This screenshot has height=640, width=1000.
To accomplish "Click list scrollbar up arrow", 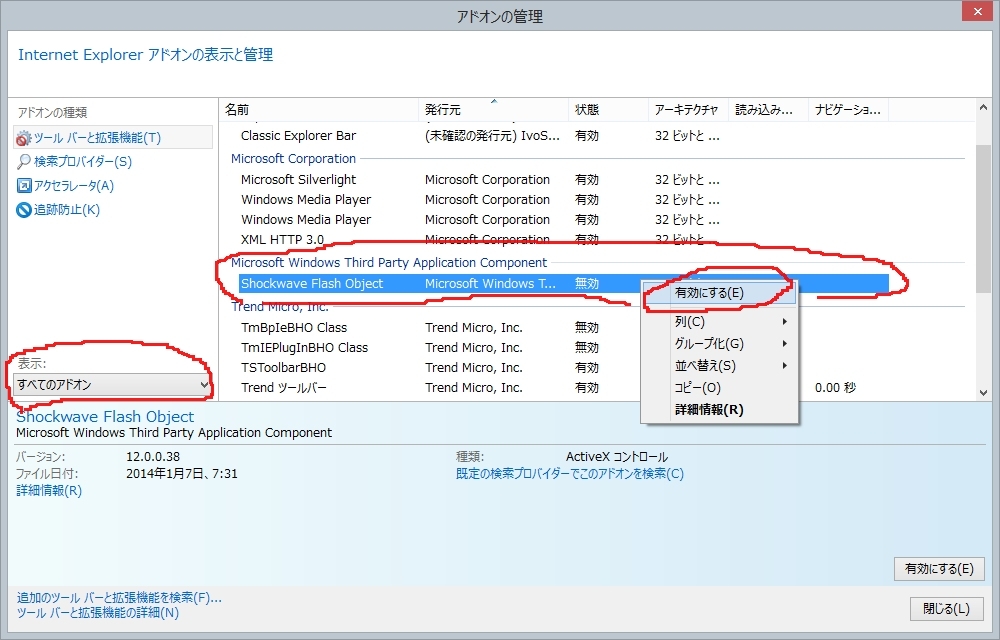I will coord(983,108).
